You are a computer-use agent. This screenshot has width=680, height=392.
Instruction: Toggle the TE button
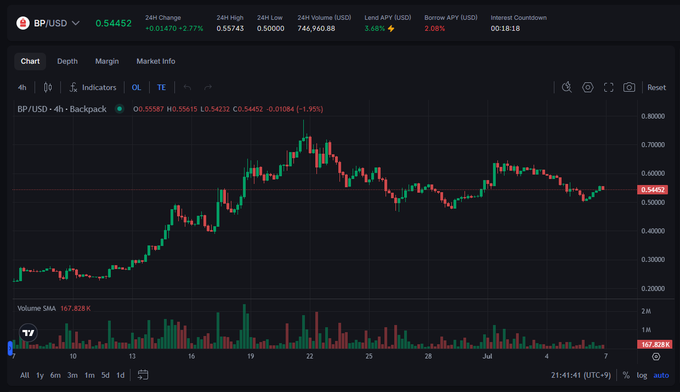tap(161, 88)
